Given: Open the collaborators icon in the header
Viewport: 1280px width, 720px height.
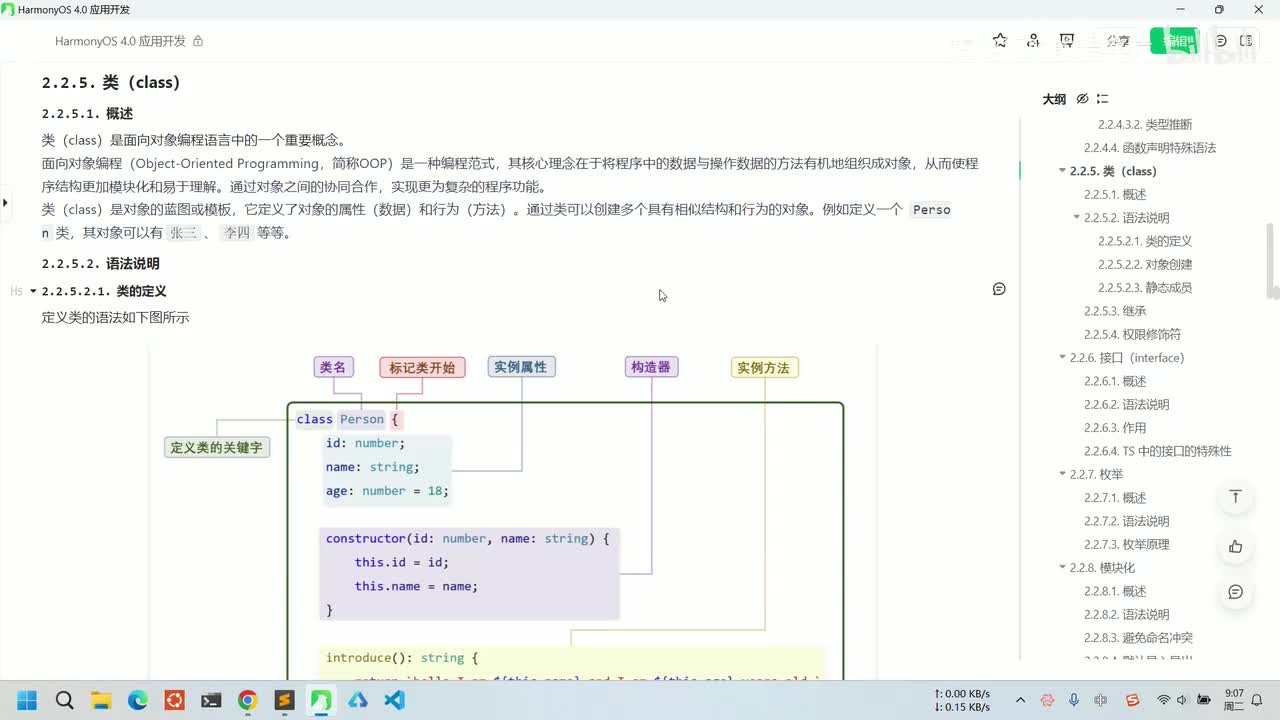Looking at the screenshot, I should pyautogui.click(x=1033, y=41).
